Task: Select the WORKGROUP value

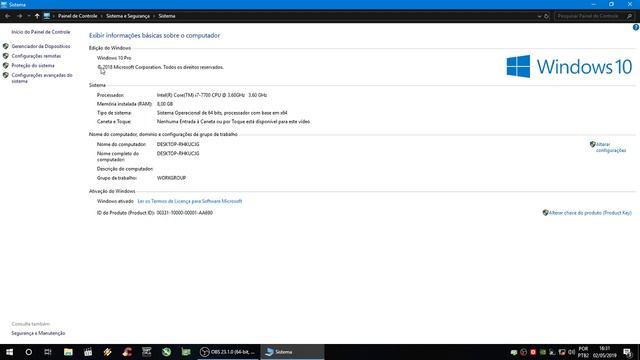Action: [171, 178]
